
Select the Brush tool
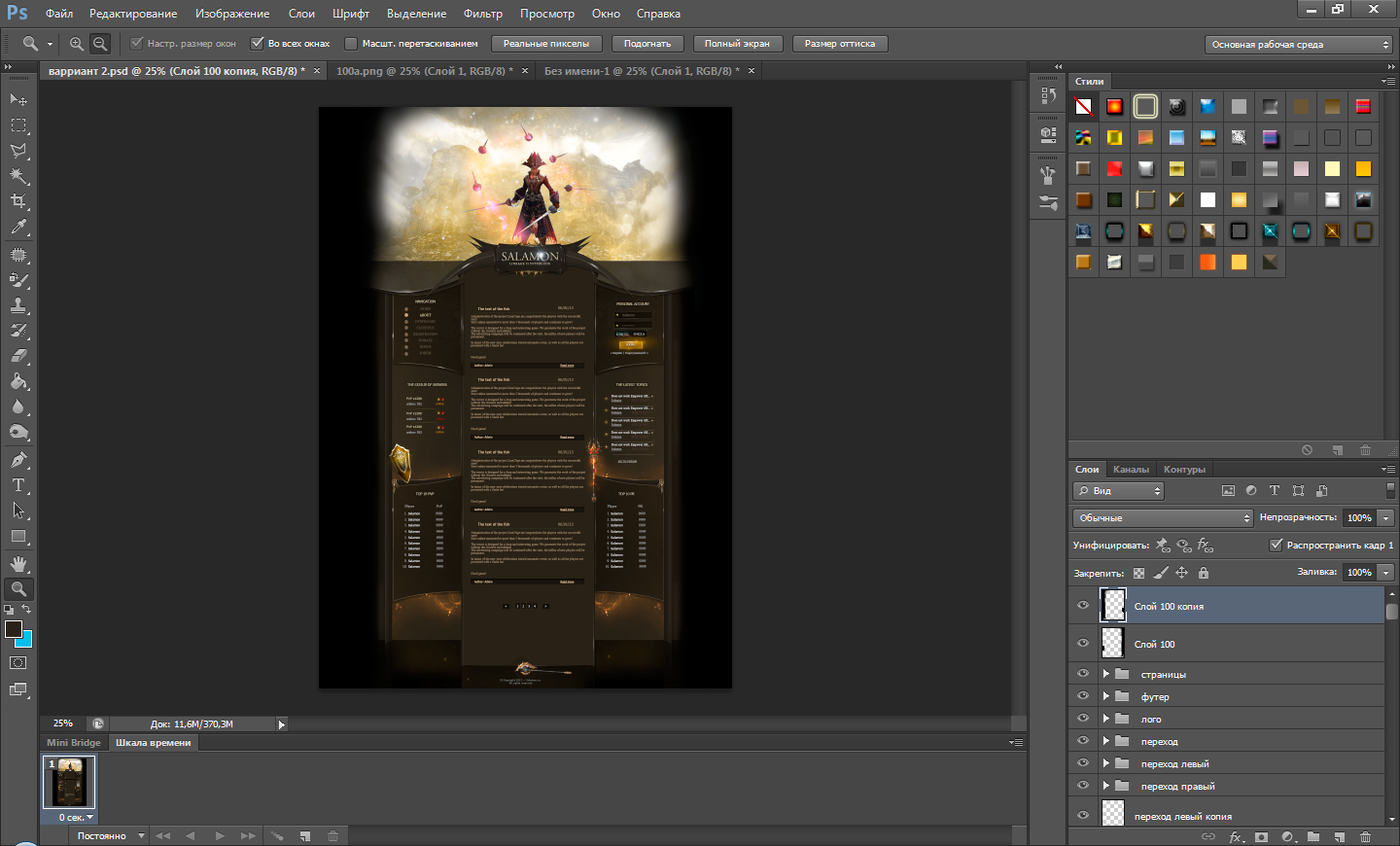coord(18,279)
